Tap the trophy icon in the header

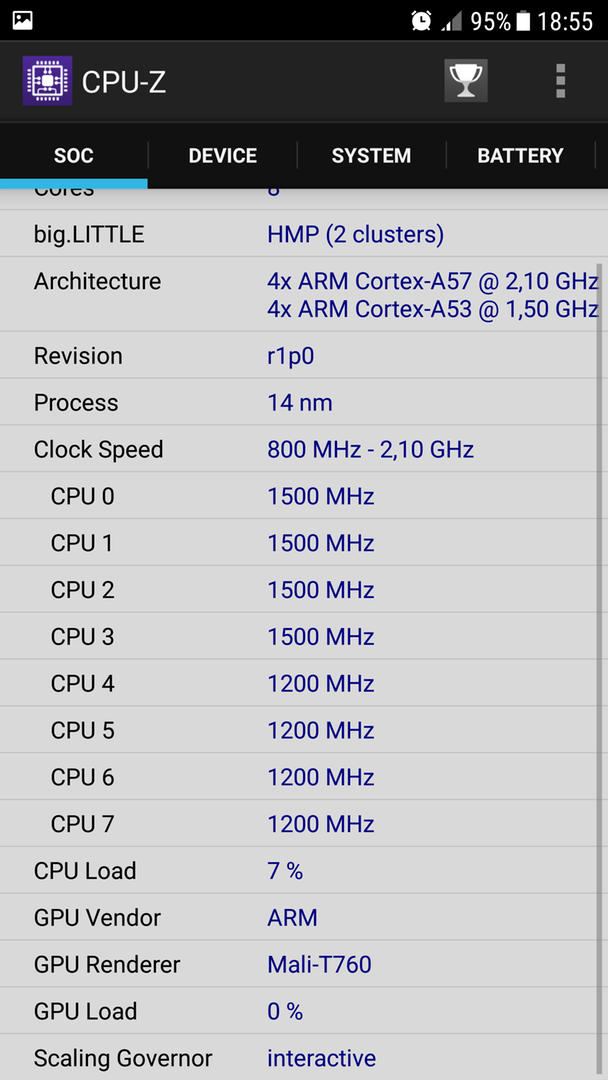click(466, 81)
